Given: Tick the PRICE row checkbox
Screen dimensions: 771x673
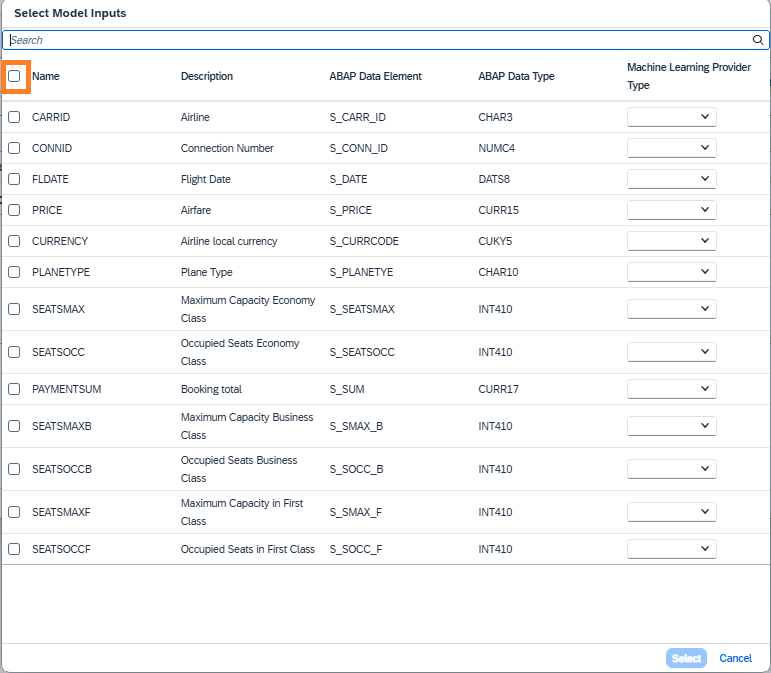Looking at the screenshot, I should [x=14, y=210].
